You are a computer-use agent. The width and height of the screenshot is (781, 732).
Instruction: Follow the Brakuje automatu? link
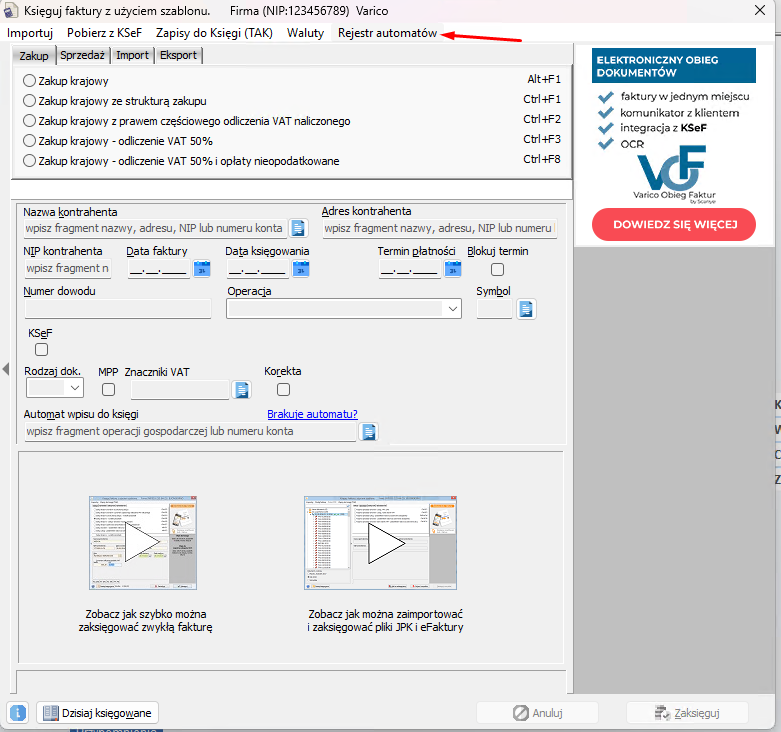click(312, 414)
